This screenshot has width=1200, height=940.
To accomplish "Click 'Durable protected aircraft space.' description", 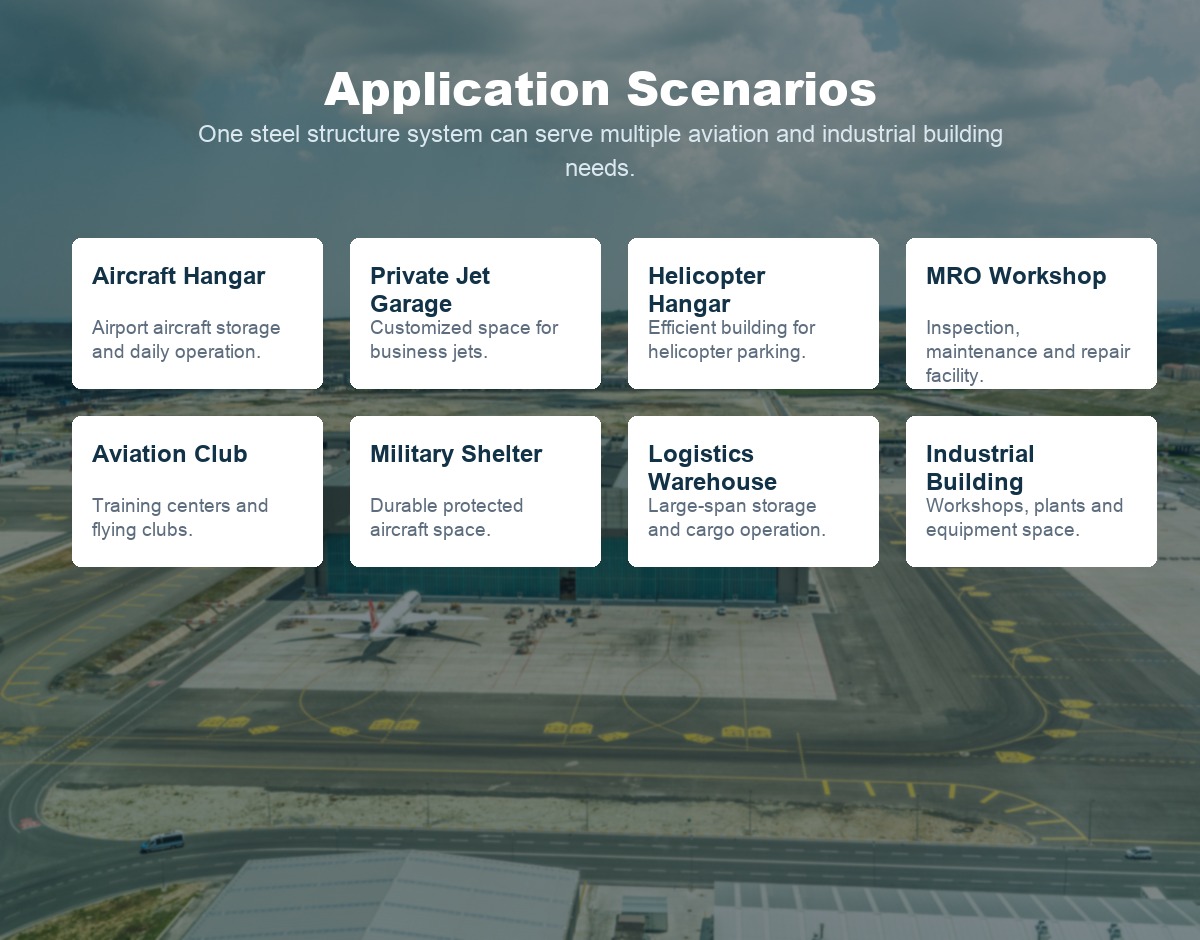I will coord(447,518).
